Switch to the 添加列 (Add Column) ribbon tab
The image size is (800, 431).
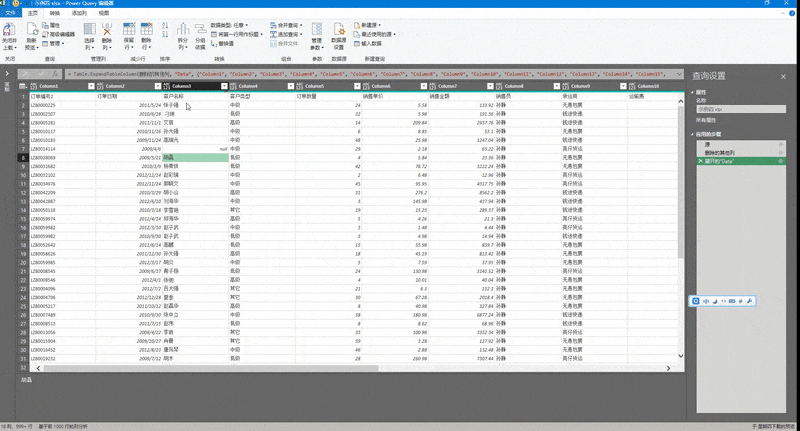pyautogui.click(x=80, y=14)
